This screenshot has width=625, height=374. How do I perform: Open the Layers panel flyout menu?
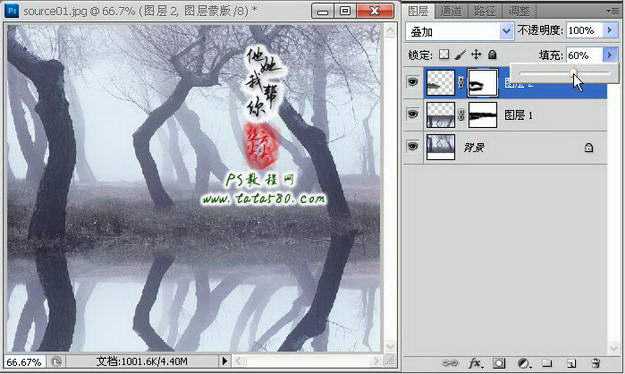[x=612, y=11]
